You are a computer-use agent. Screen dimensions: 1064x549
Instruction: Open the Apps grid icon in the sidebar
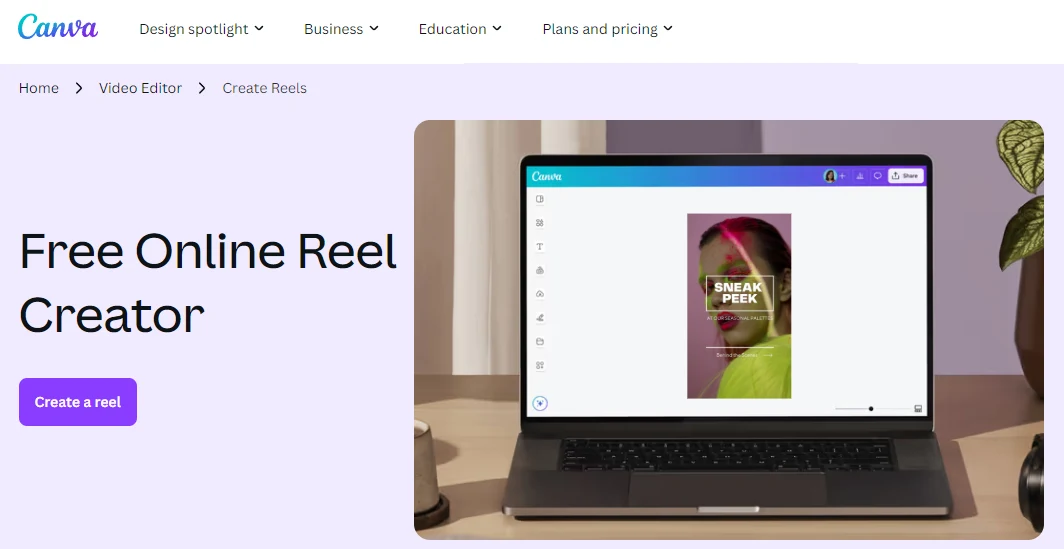pyautogui.click(x=539, y=365)
